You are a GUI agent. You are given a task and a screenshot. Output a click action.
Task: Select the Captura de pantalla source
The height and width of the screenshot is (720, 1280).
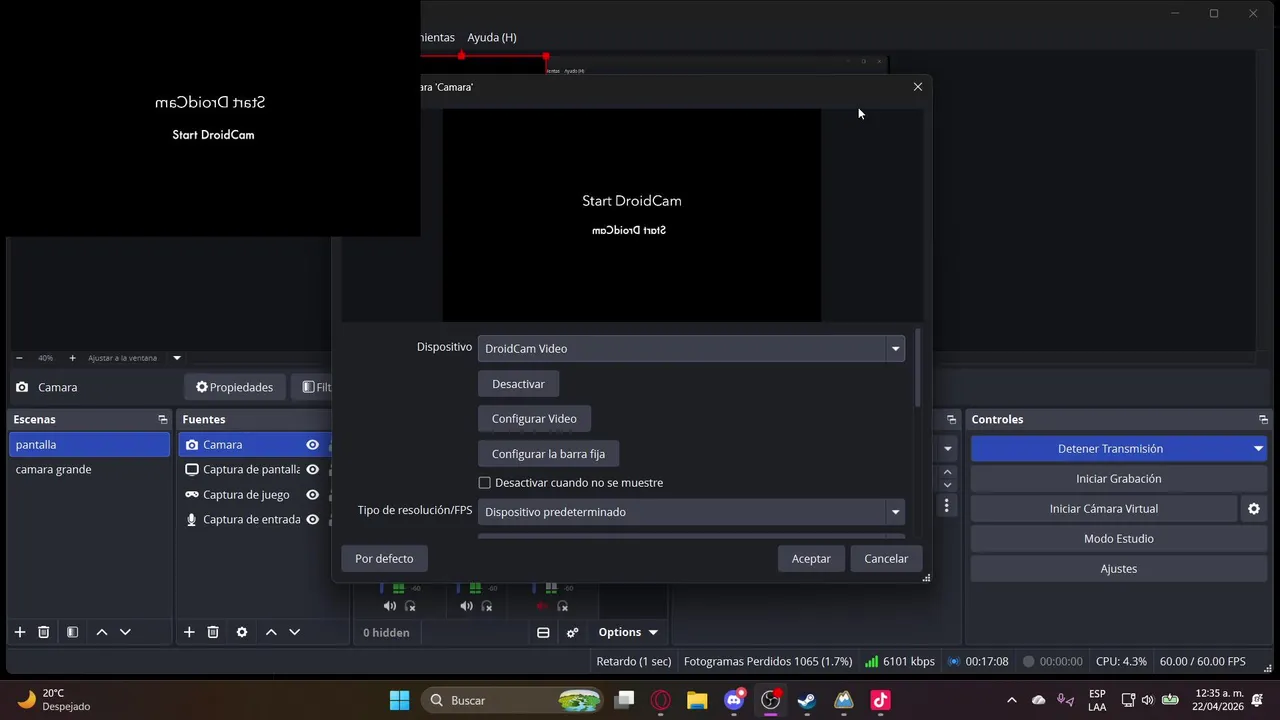coord(251,470)
